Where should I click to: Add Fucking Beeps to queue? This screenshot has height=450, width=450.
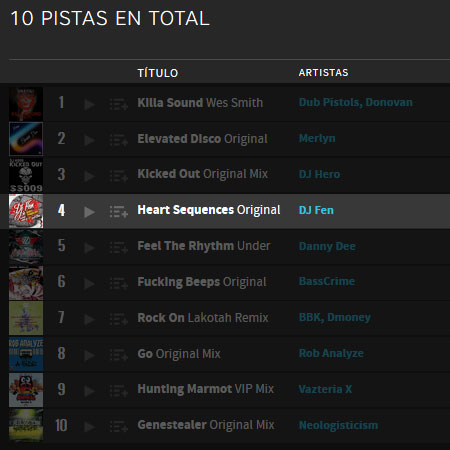point(119,284)
